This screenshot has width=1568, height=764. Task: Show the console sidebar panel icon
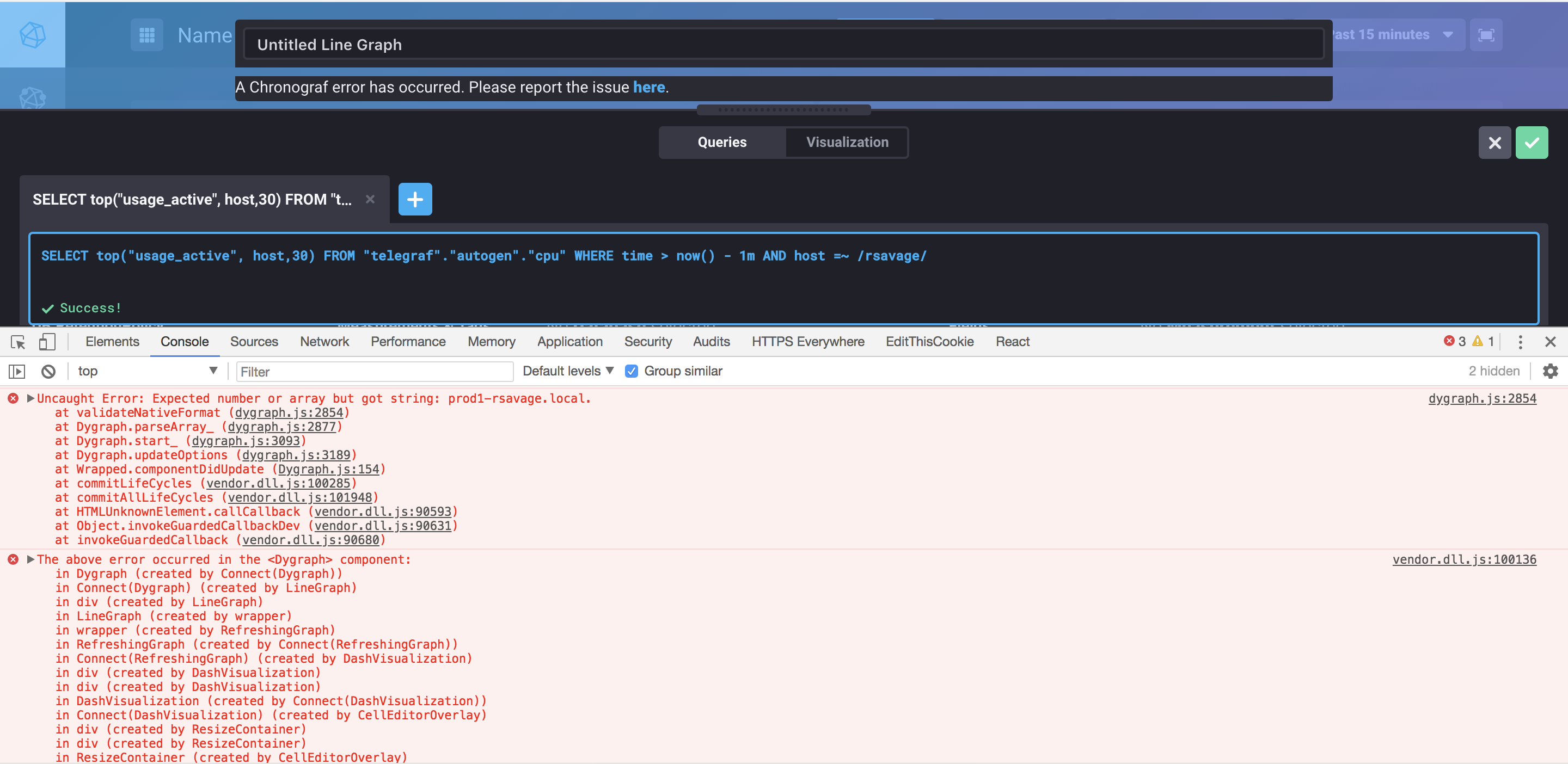coord(16,371)
